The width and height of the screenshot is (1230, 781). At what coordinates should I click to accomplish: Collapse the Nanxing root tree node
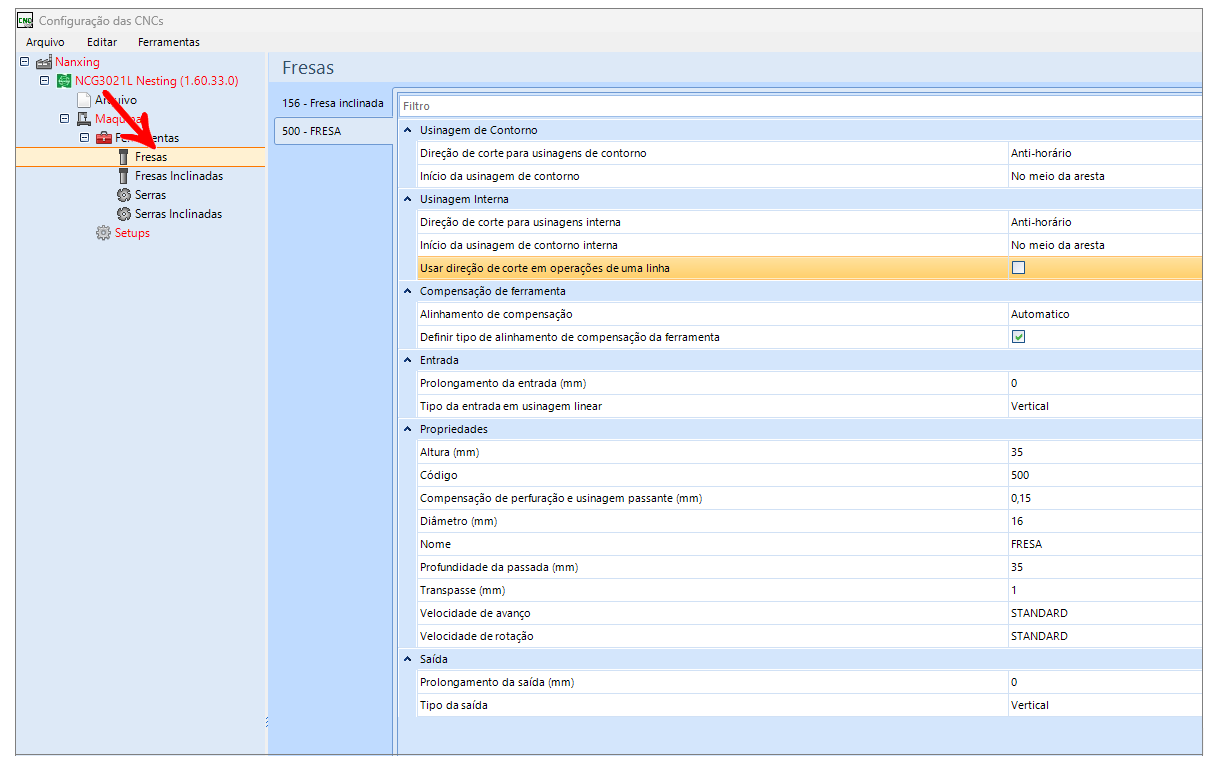[25, 62]
